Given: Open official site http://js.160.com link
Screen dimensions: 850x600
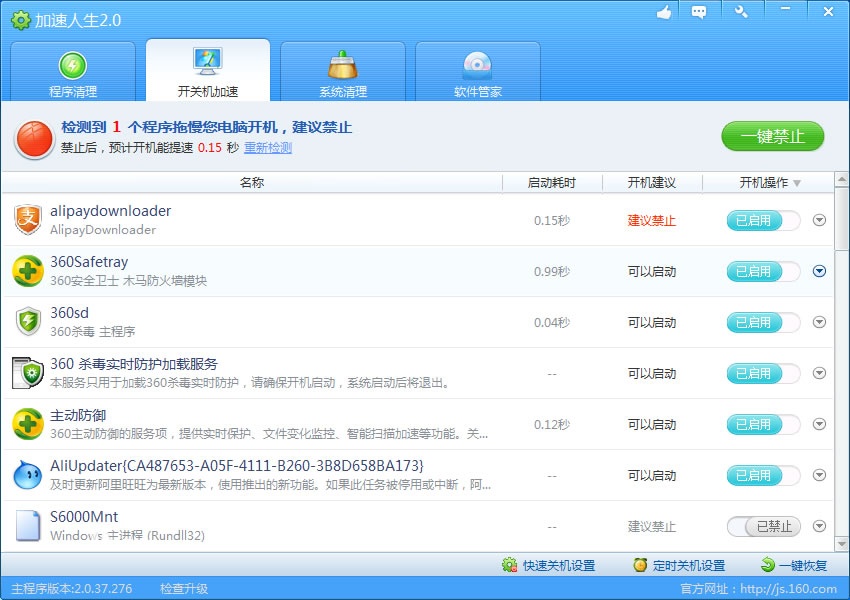Looking at the screenshot, I should pyautogui.click(x=788, y=589).
